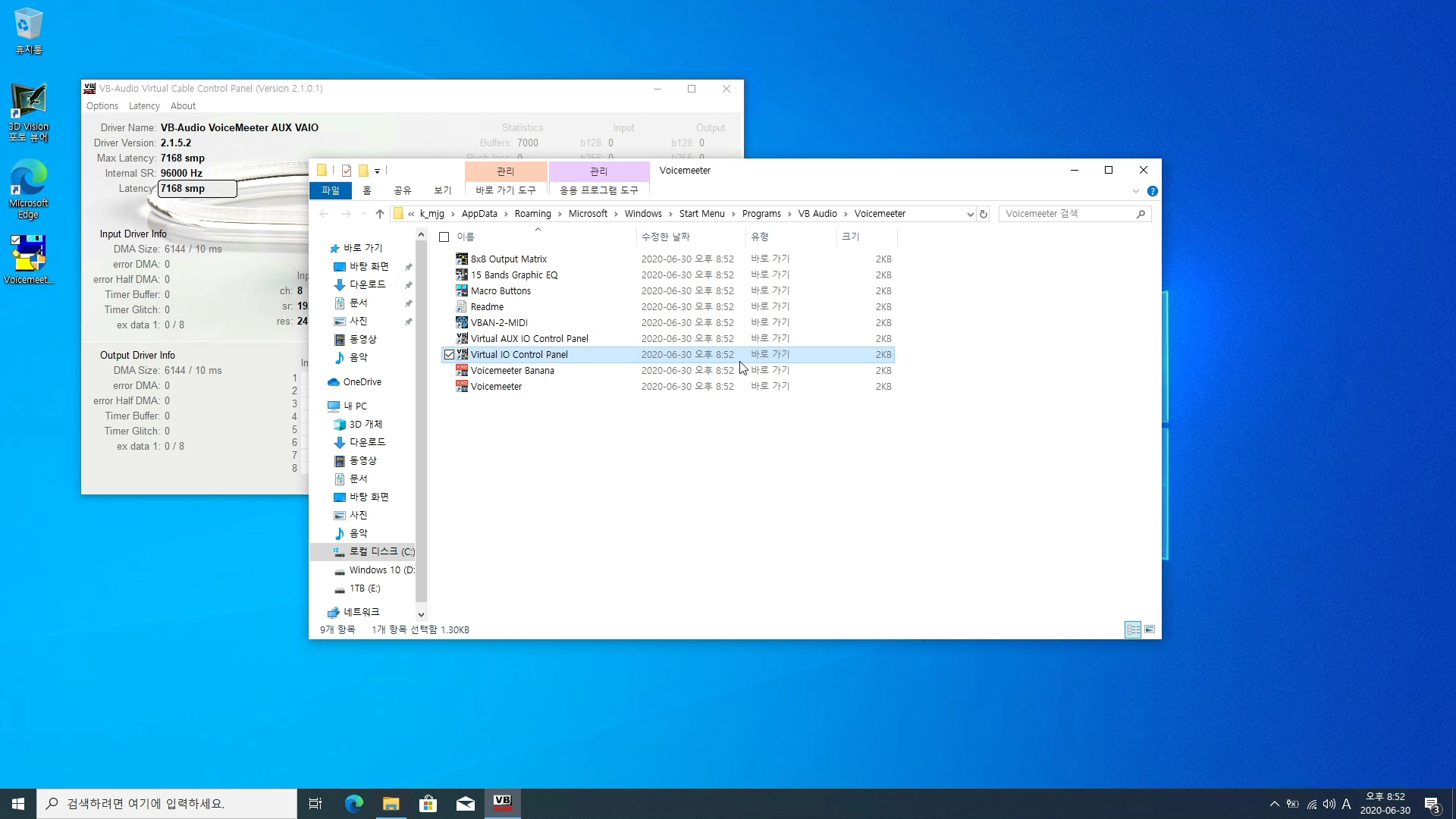The width and height of the screenshot is (1456, 819).
Task: Switch to the 보기 ribbon tab
Action: click(x=442, y=190)
